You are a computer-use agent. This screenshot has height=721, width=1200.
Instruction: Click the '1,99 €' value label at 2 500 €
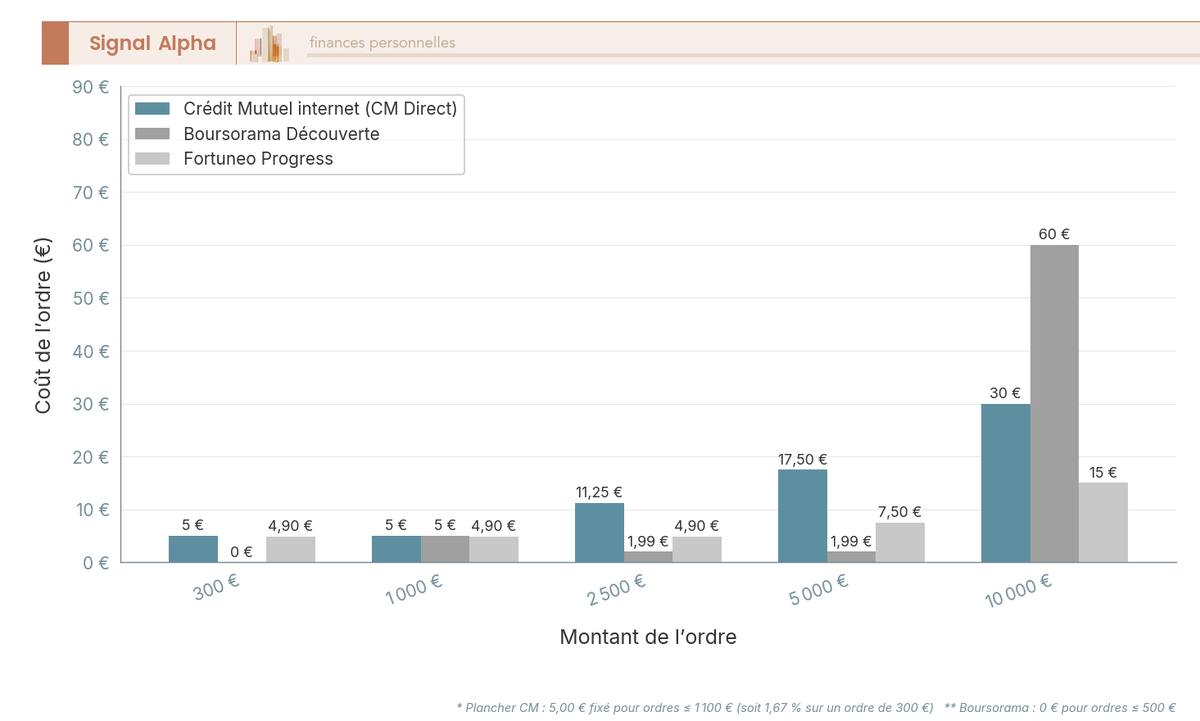647,541
